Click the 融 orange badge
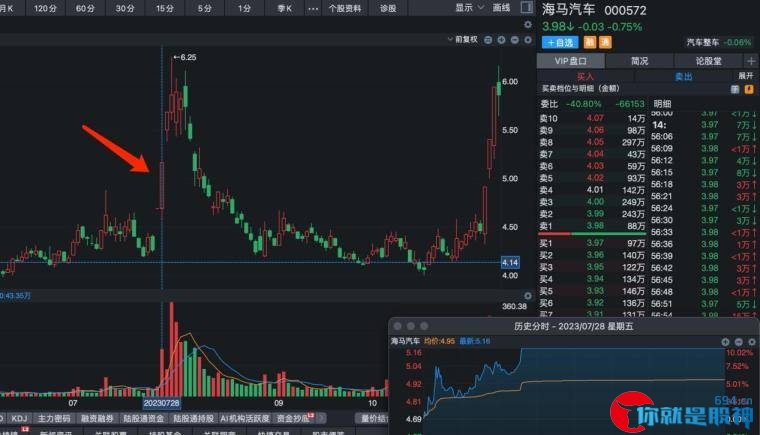 point(589,43)
